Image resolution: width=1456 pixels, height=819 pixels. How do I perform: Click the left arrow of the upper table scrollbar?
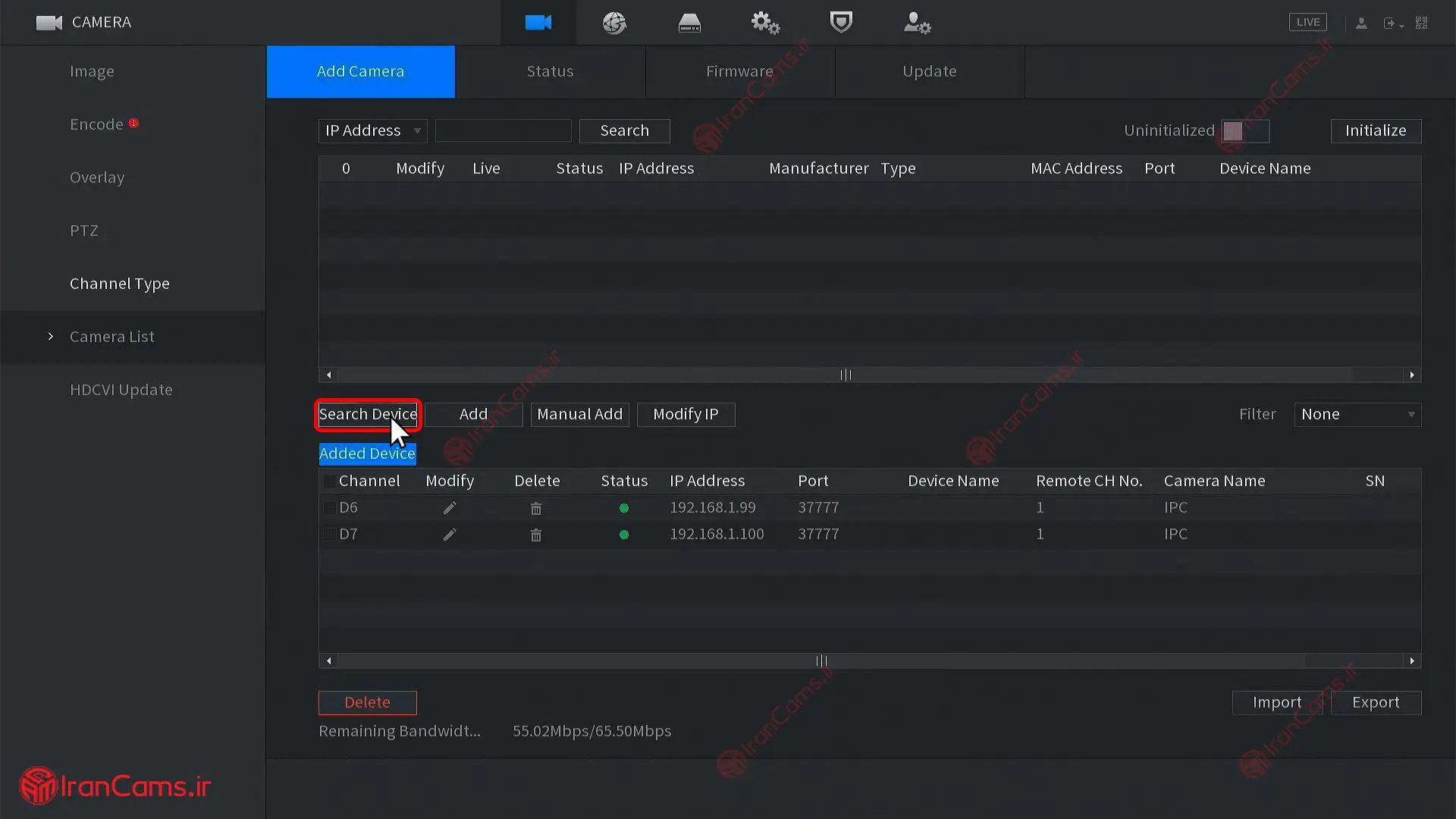coord(328,375)
